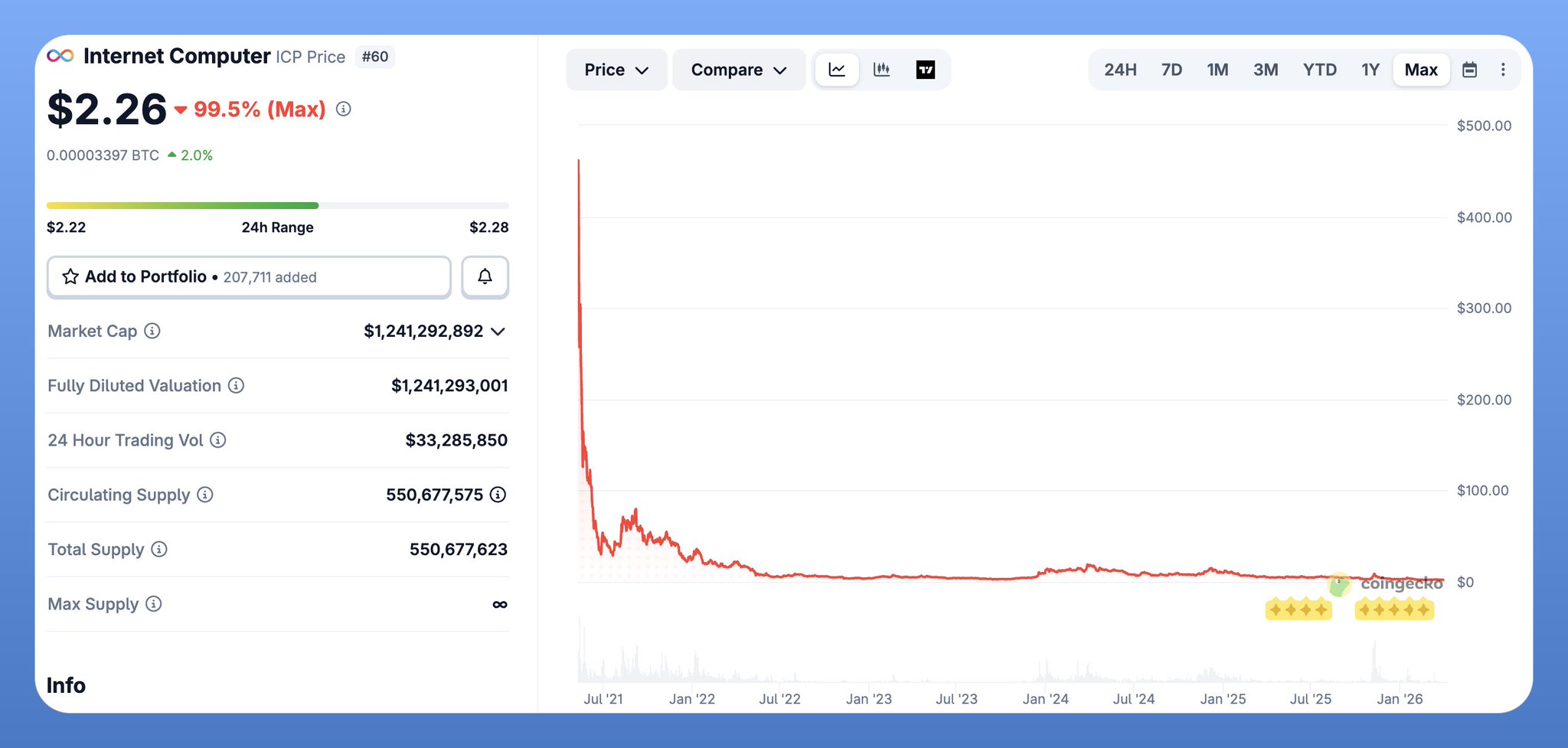This screenshot has width=1568, height=748.
Task: Click the Market Cap info icon
Action: [152, 331]
